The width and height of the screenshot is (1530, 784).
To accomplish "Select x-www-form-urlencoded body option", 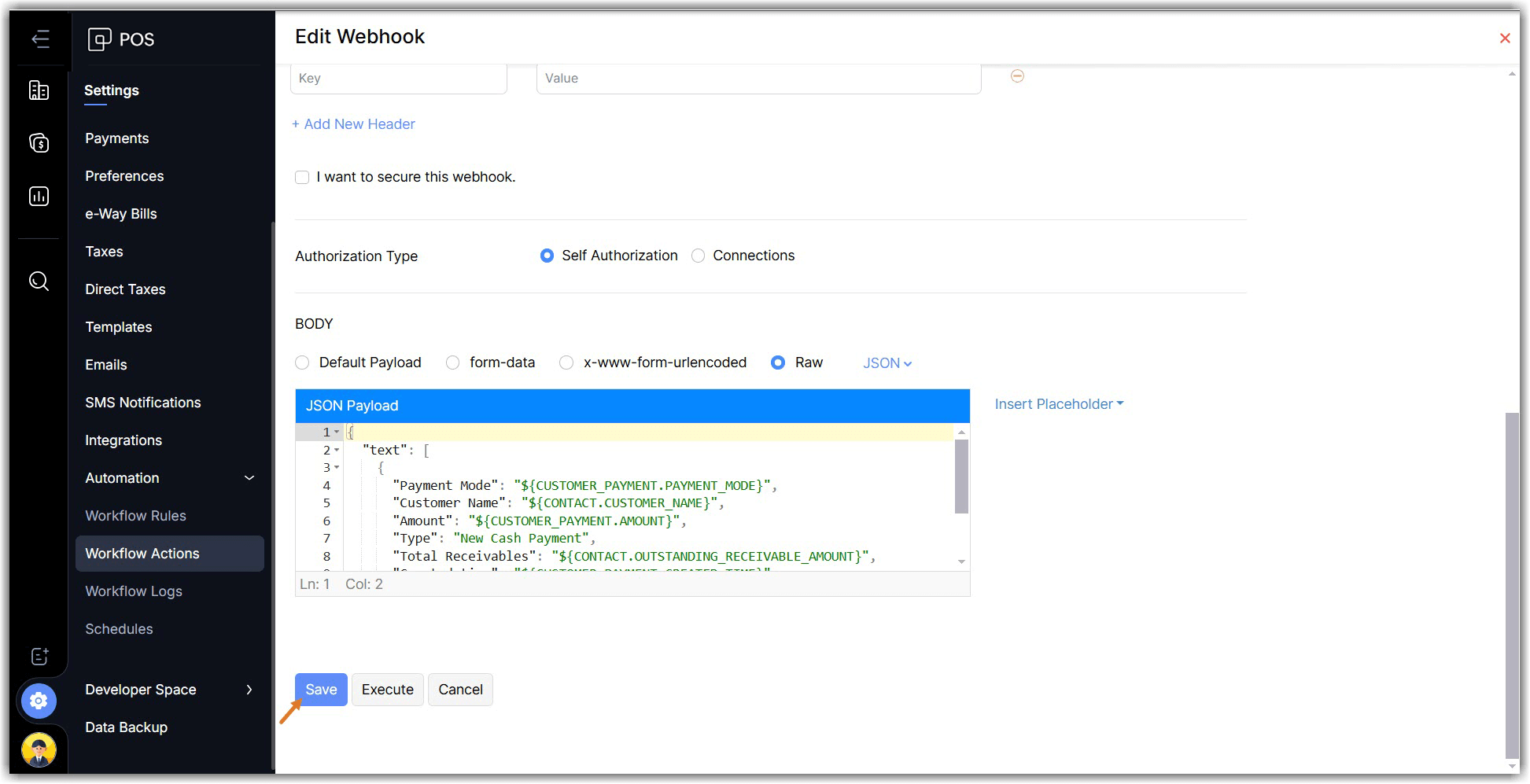I will (566, 363).
